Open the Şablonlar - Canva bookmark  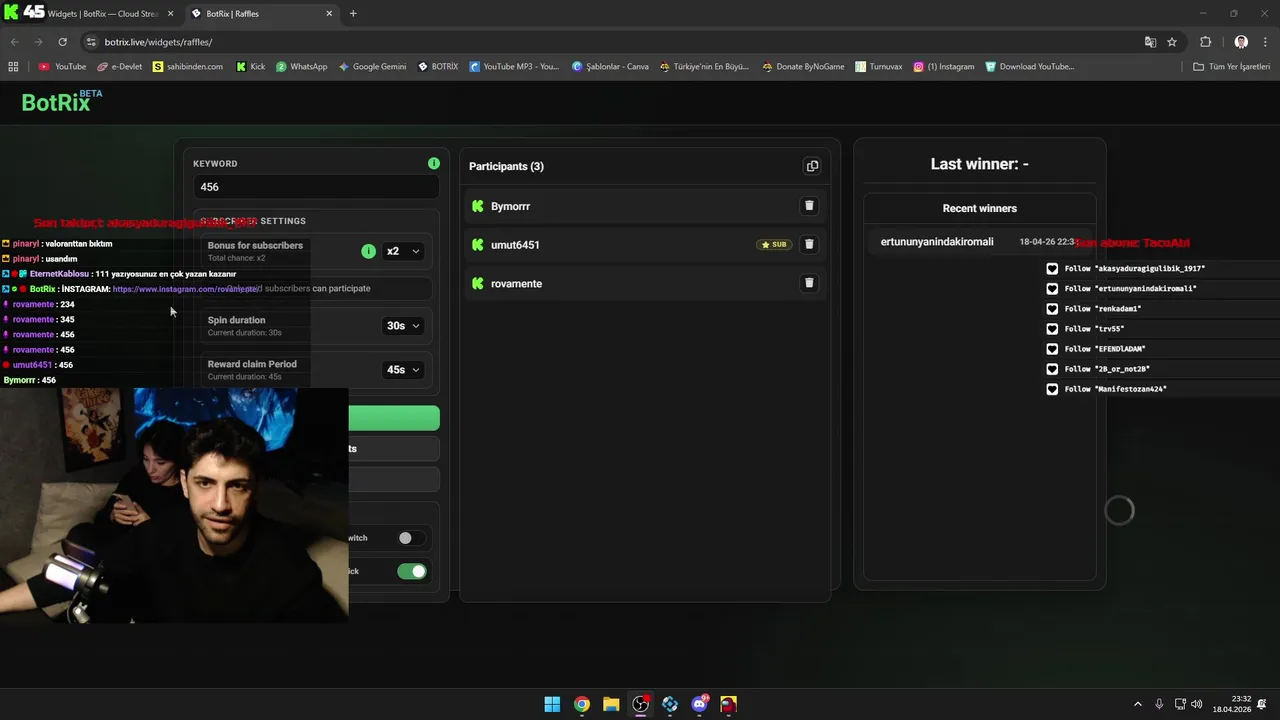[610, 67]
